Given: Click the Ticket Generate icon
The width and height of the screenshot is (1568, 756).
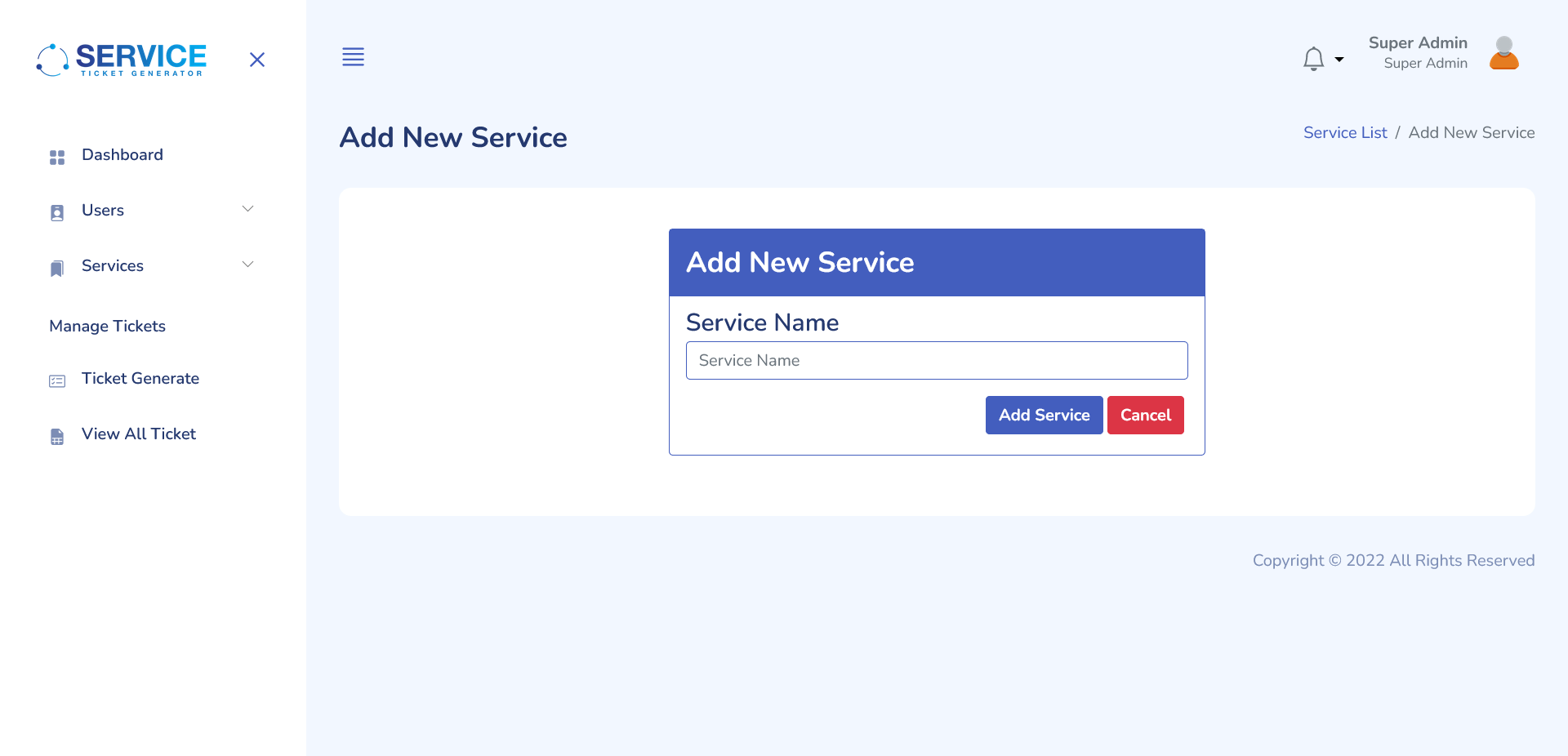Looking at the screenshot, I should 57,381.
